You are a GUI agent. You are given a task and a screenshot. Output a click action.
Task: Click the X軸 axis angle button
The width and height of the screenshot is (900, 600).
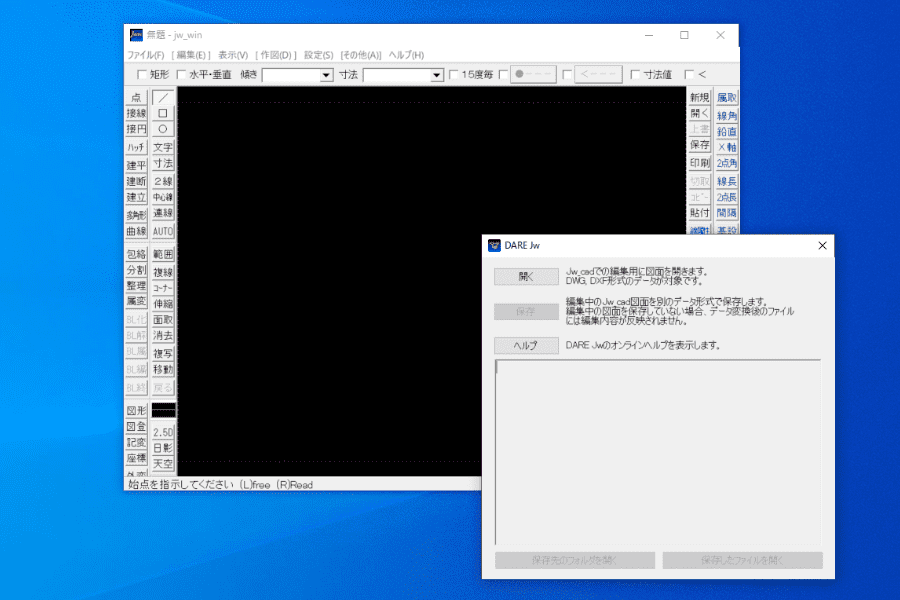[x=727, y=147]
